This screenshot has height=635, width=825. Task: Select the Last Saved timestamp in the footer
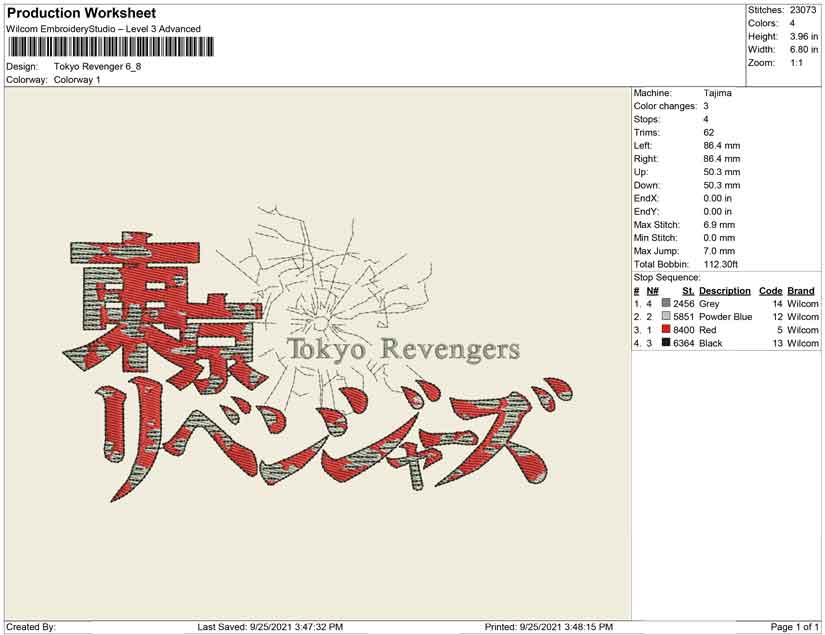(270, 627)
